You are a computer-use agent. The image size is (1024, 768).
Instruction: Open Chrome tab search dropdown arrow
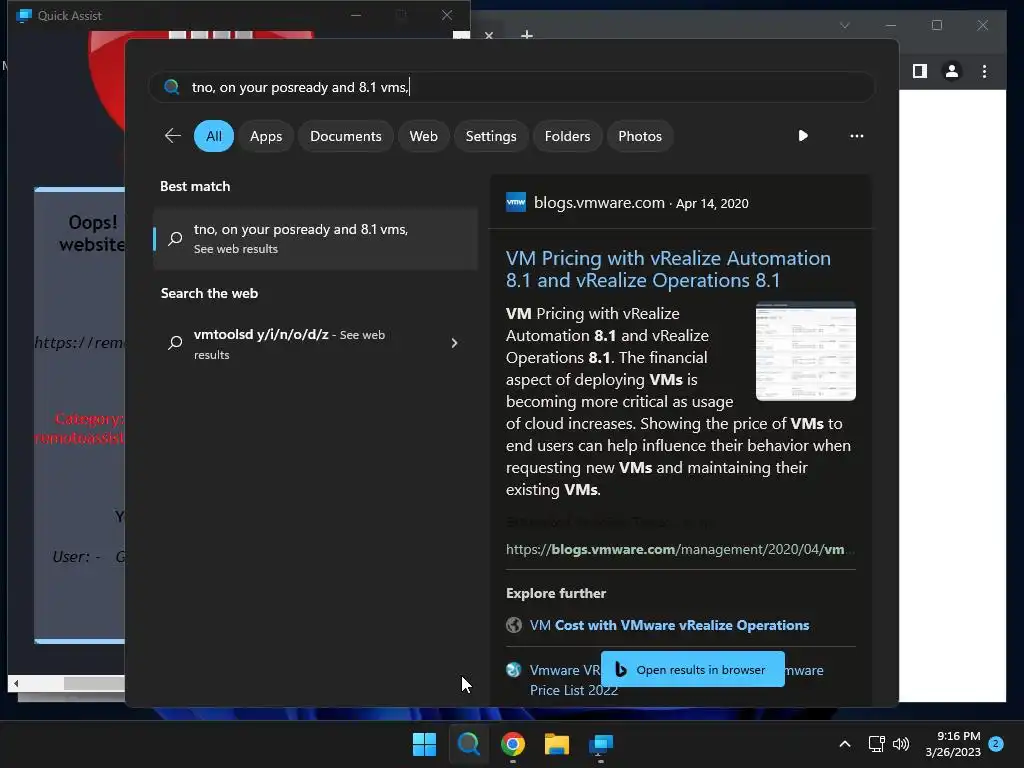click(x=844, y=25)
